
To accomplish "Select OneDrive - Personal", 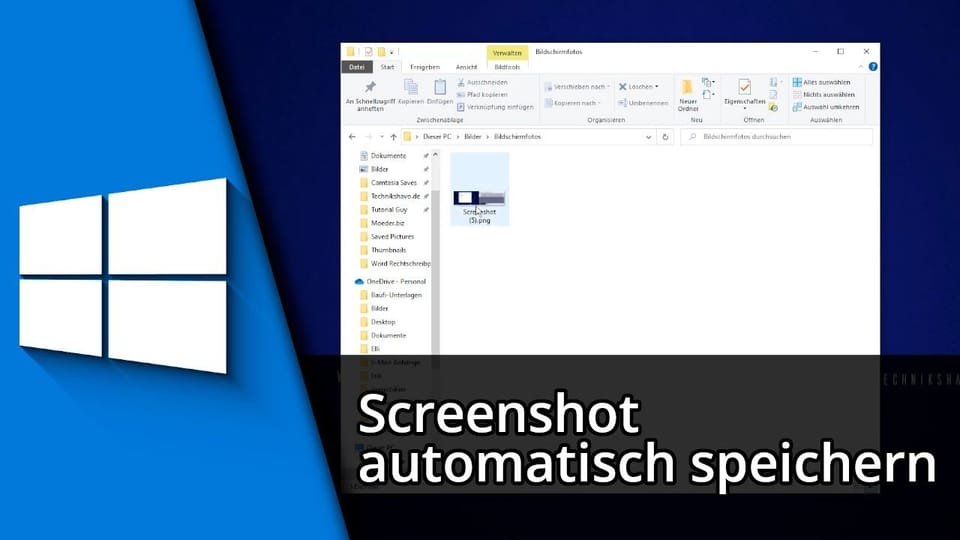I will [396, 282].
